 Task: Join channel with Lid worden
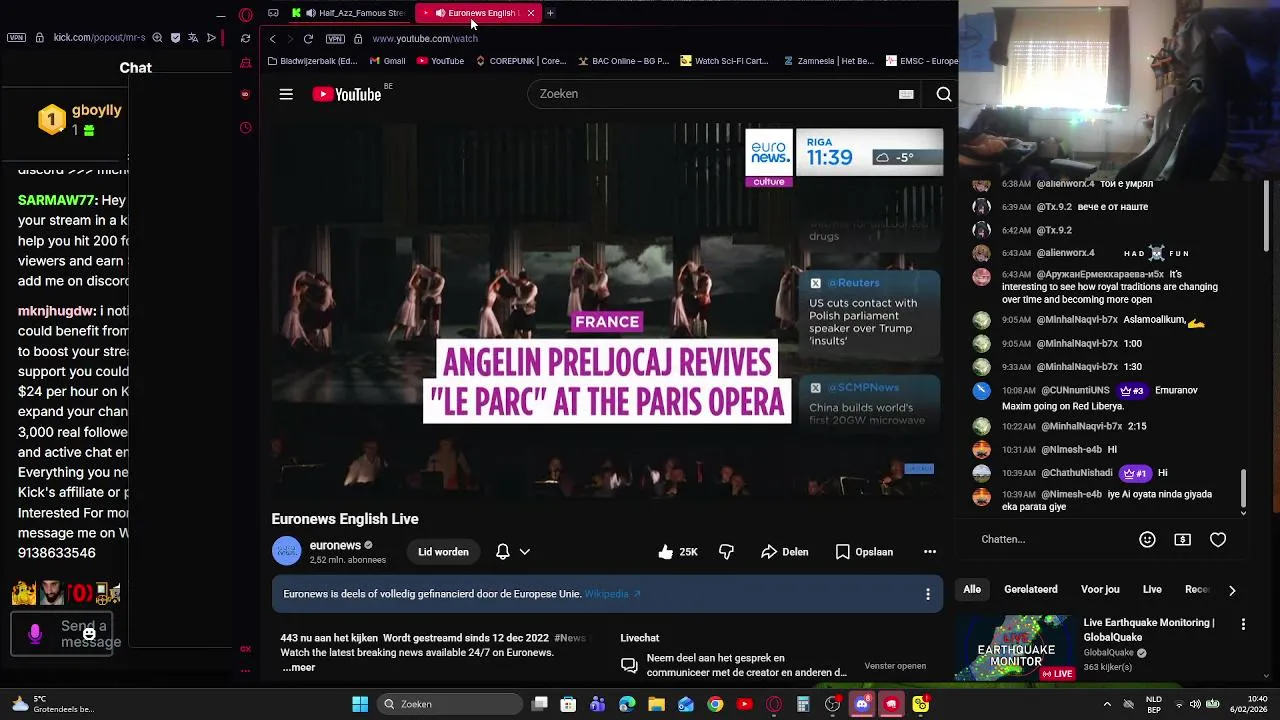click(x=443, y=552)
